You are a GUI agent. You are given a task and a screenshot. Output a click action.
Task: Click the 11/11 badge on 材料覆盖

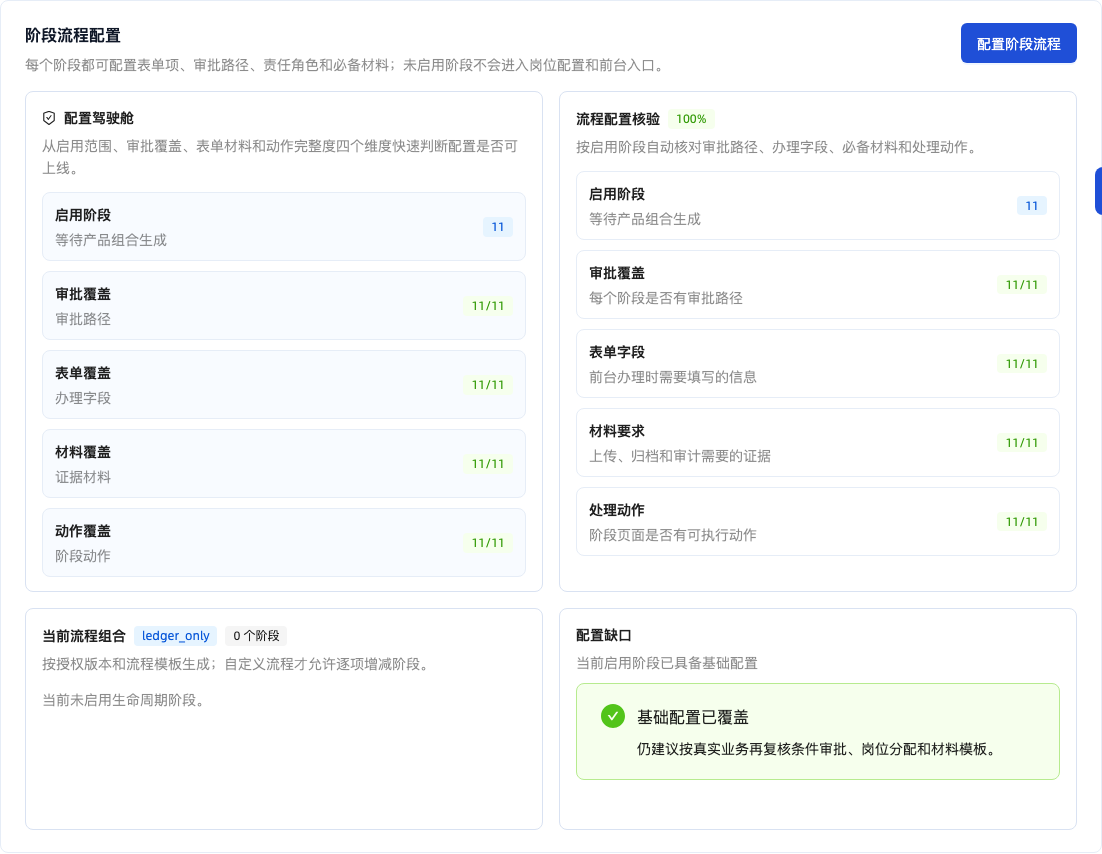point(488,464)
